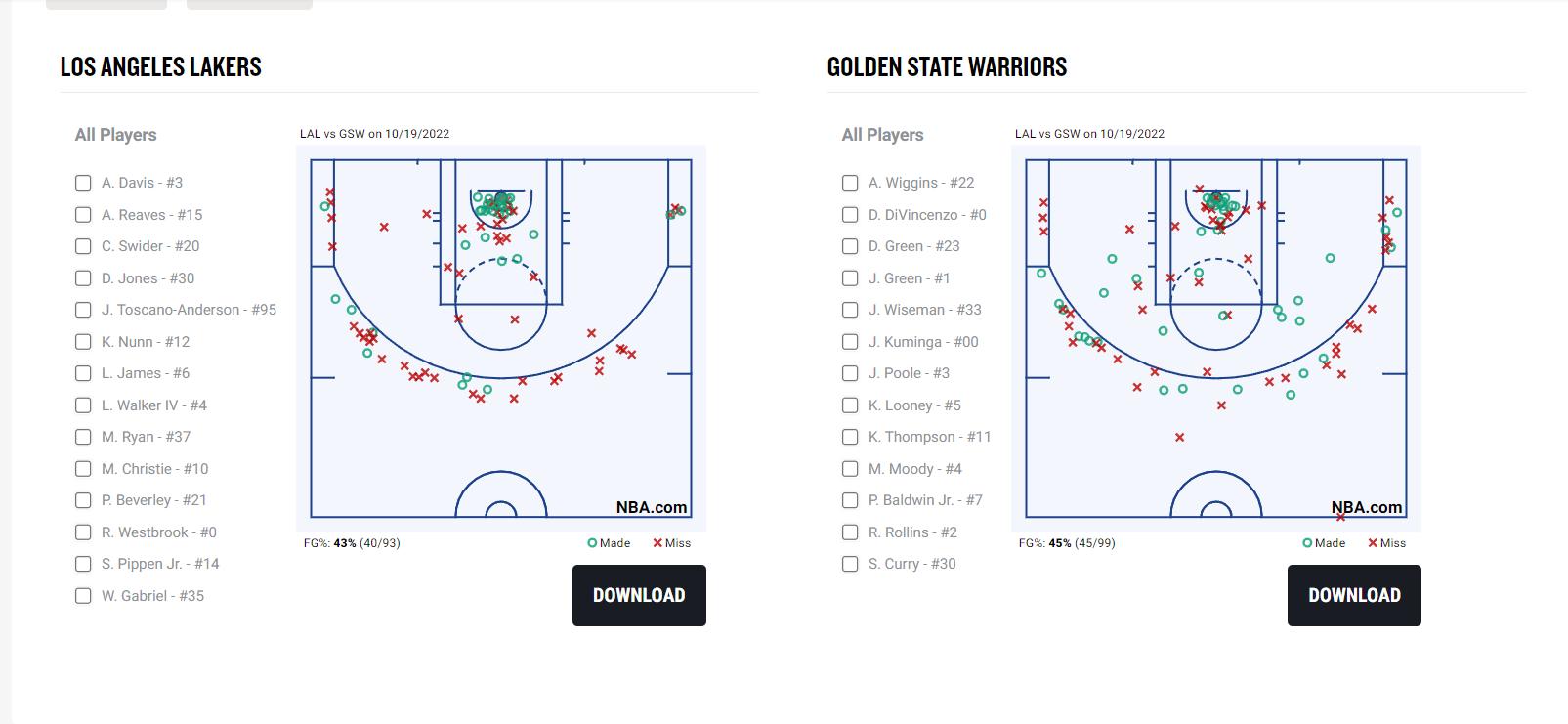Click the Miss X icon under Warriors chart
The width and height of the screenshot is (1568, 724).
pos(1373,543)
